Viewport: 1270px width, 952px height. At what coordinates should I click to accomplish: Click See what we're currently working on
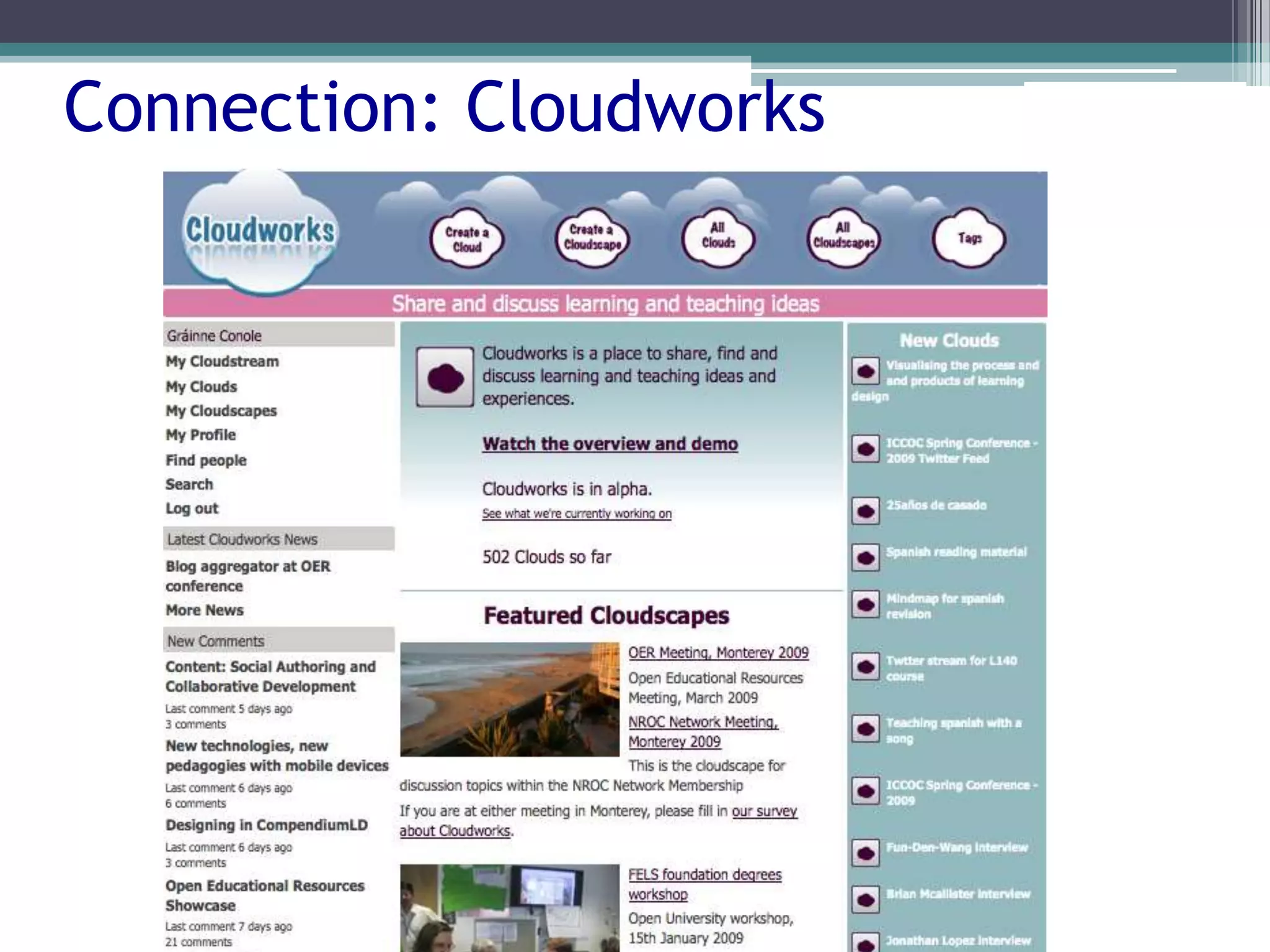click(x=577, y=514)
